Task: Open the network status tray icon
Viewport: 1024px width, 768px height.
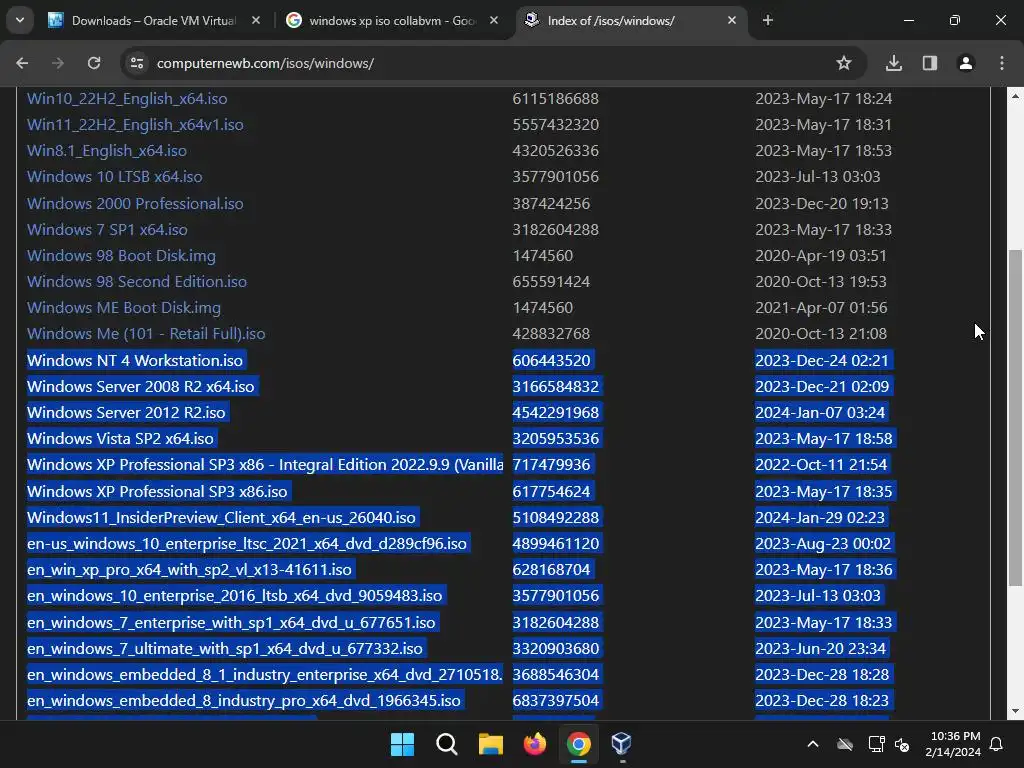Action: pyautogui.click(x=876, y=744)
